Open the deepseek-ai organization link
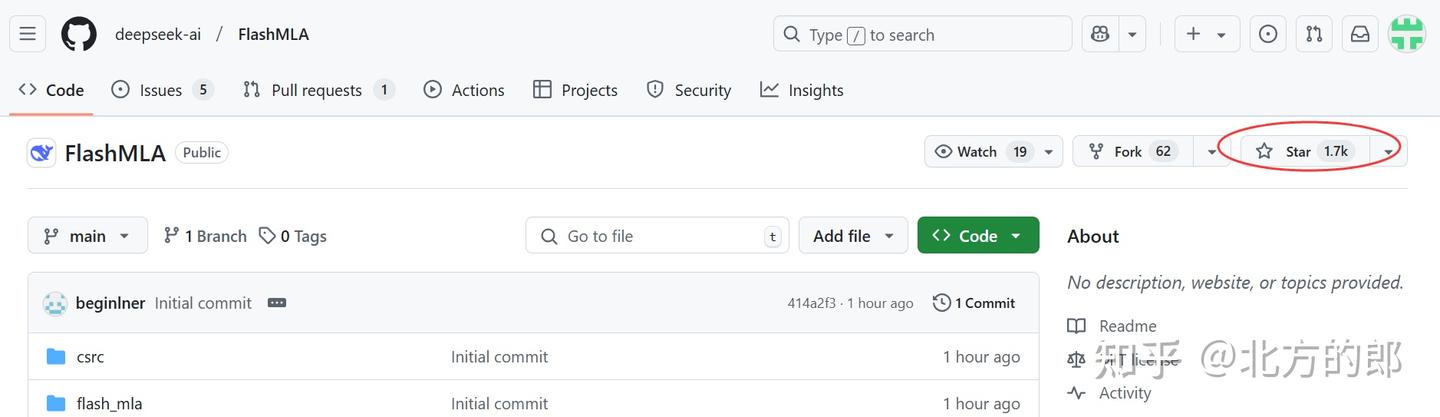The width and height of the screenshot is (1440, 417). point(158,34)
